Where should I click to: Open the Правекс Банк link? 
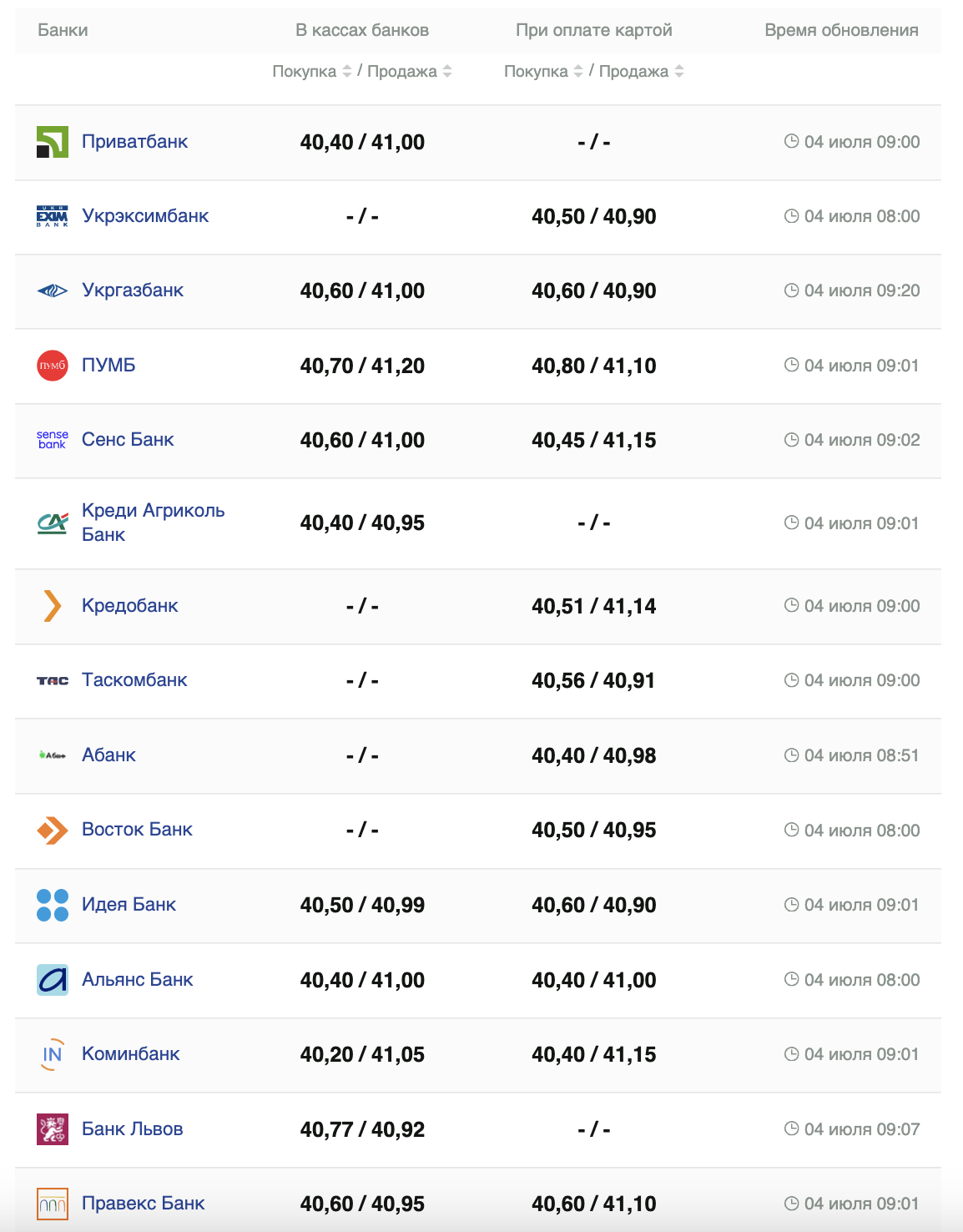click(144, 1204)
